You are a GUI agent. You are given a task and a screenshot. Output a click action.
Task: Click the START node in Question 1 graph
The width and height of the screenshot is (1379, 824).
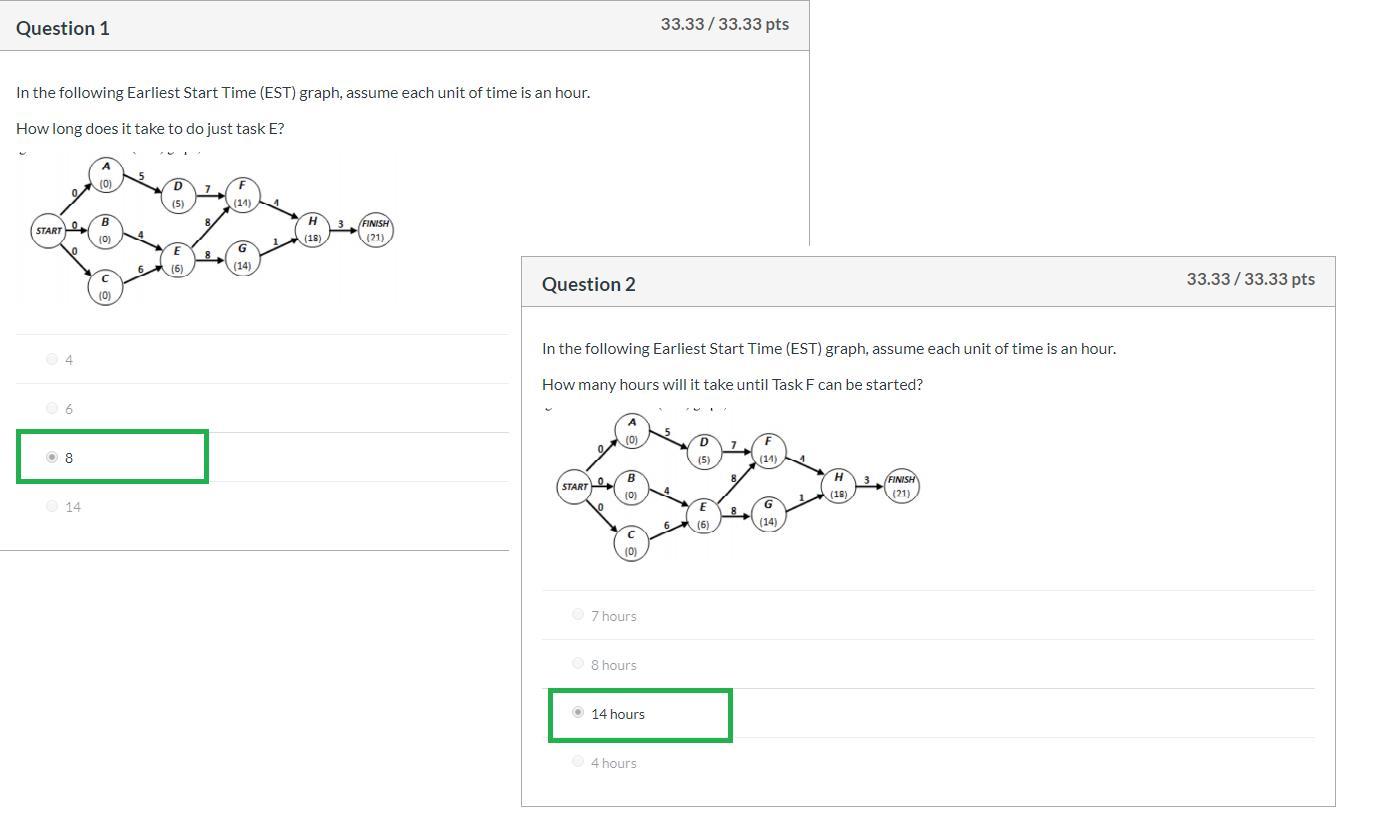(49, 231)
